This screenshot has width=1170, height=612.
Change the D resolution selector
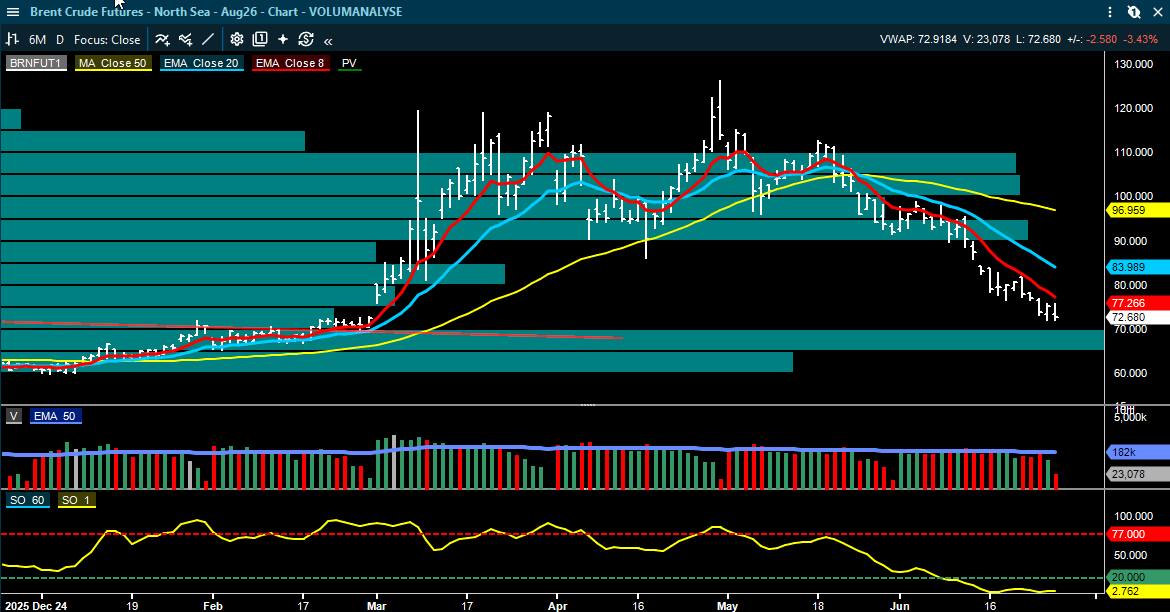[60, 40]
